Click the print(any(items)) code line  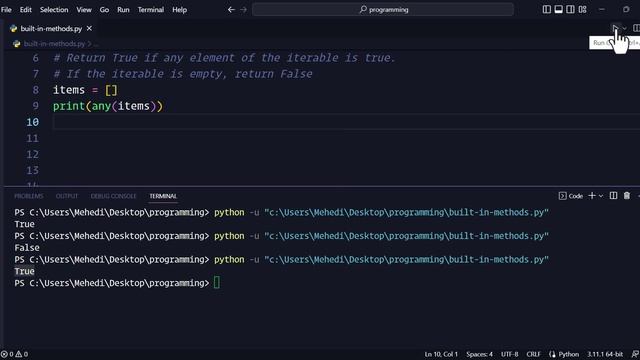108,106
